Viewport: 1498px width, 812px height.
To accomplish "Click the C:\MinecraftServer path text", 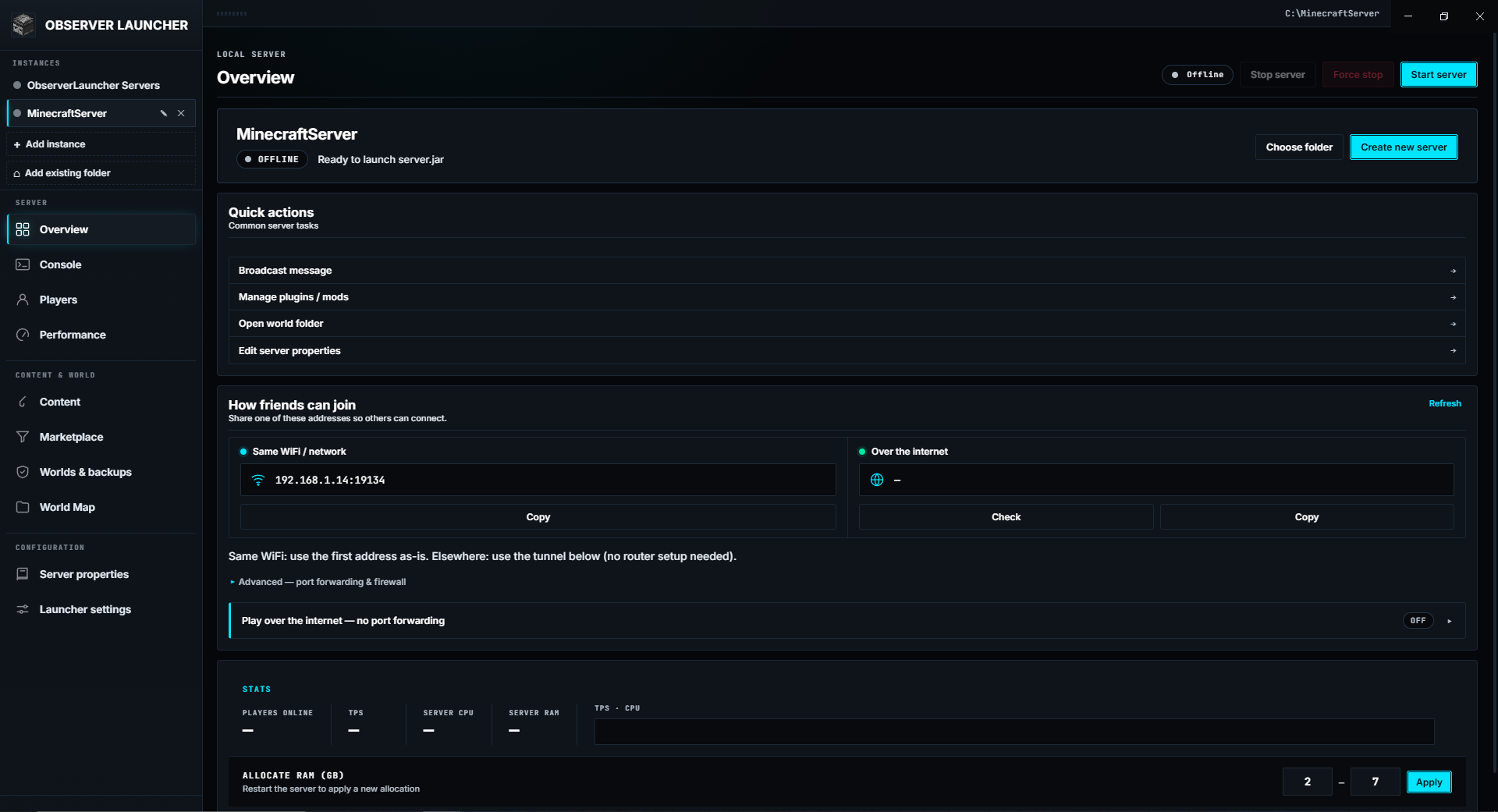I will coord(1332,13).
